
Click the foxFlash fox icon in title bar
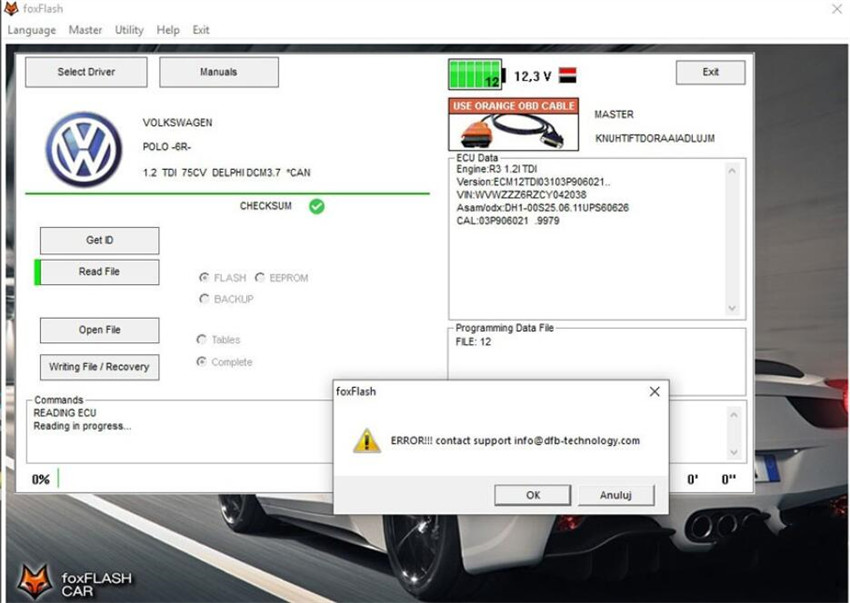11,8
